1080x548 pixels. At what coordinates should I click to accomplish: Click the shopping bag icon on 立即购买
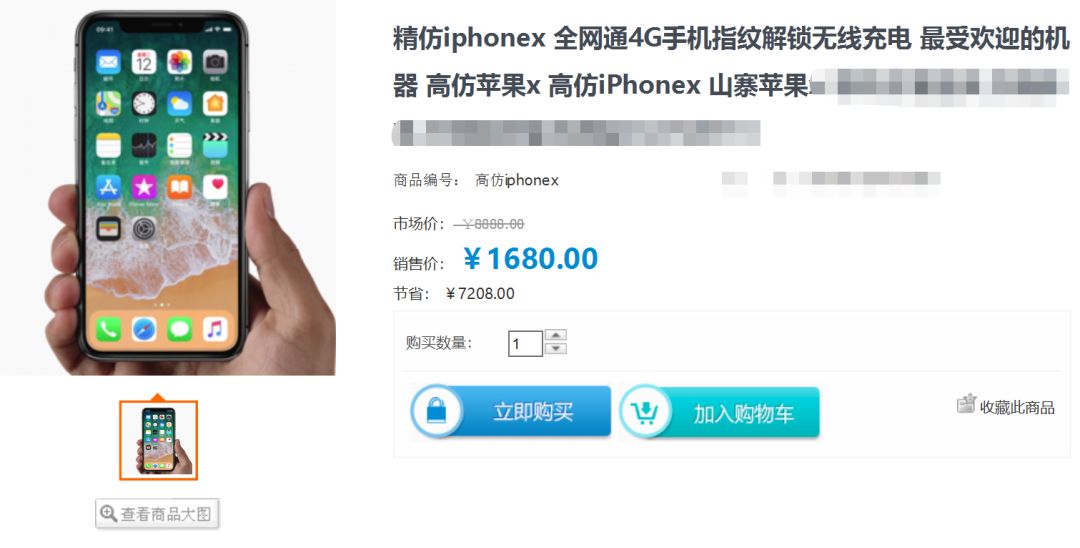pyautogui.click(x=437, y=412)
